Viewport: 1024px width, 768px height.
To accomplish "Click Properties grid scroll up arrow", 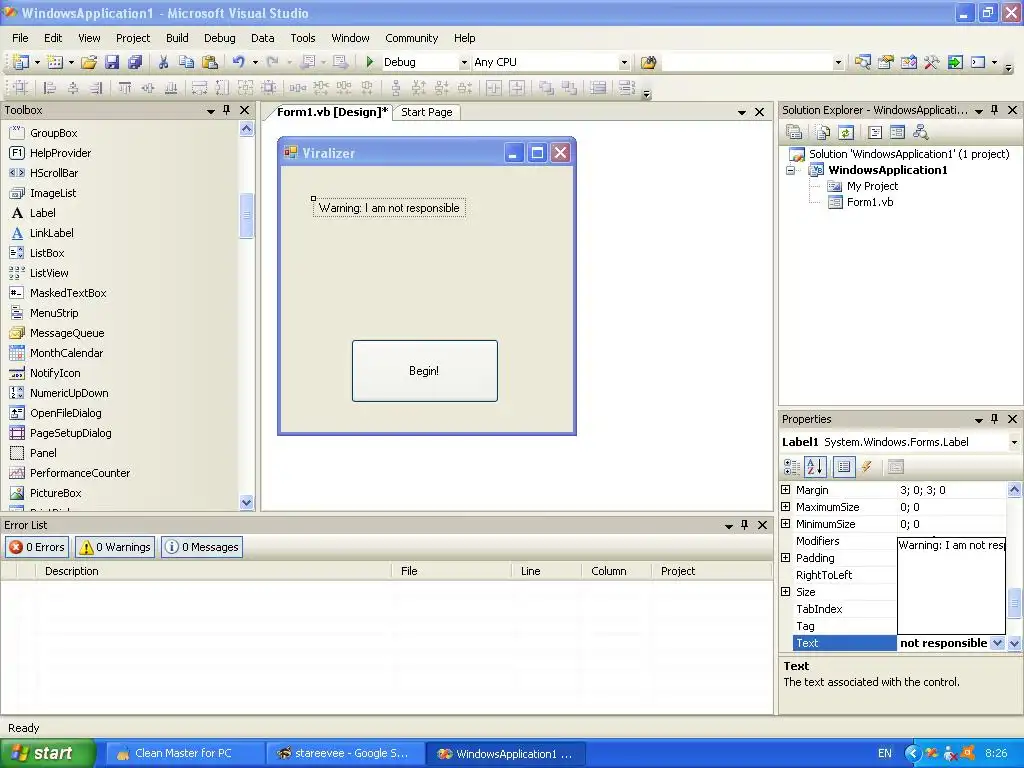I will [x=1014, y=489].
